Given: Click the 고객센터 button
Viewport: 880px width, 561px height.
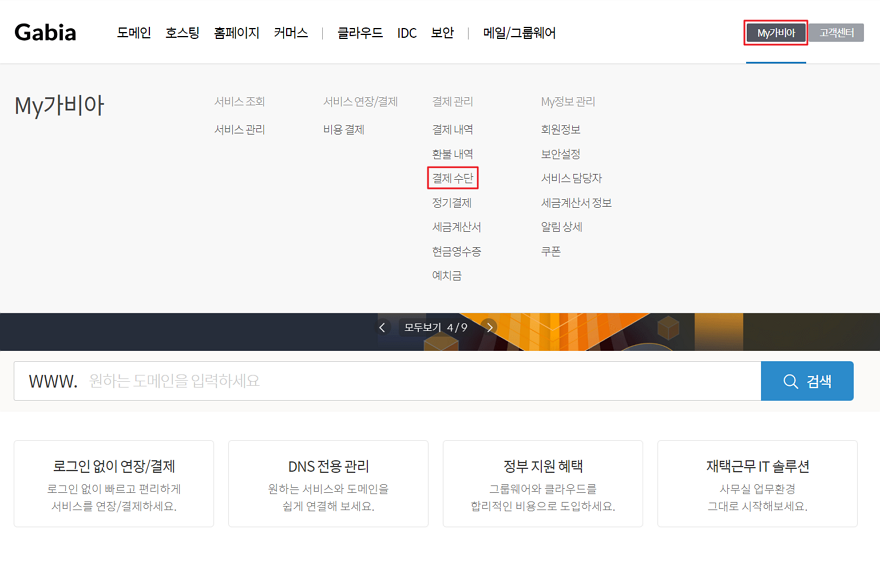Looking at the screenshot, I should [x=836, y=33].
